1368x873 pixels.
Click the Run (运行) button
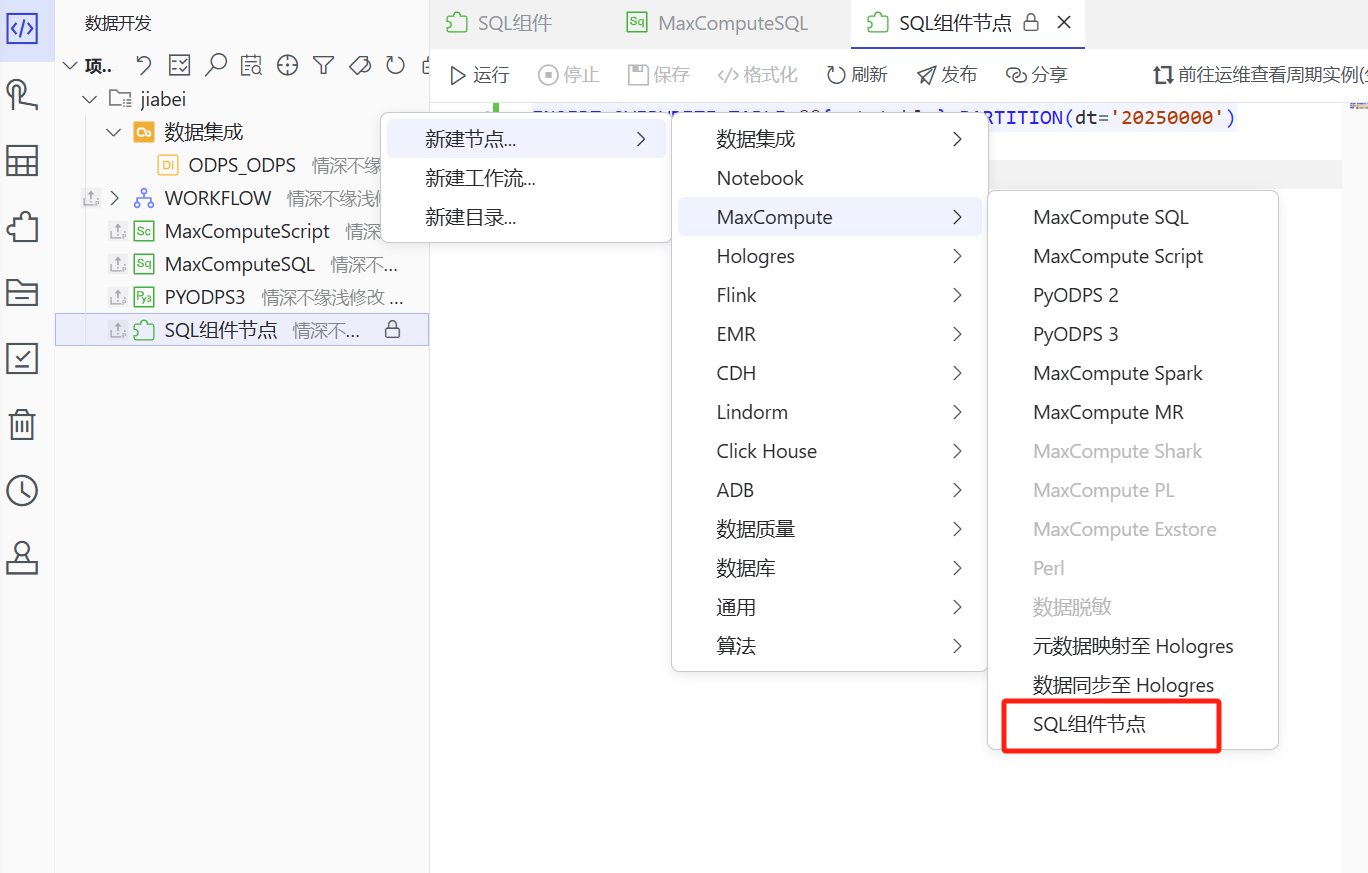click(x=479, y=75)
